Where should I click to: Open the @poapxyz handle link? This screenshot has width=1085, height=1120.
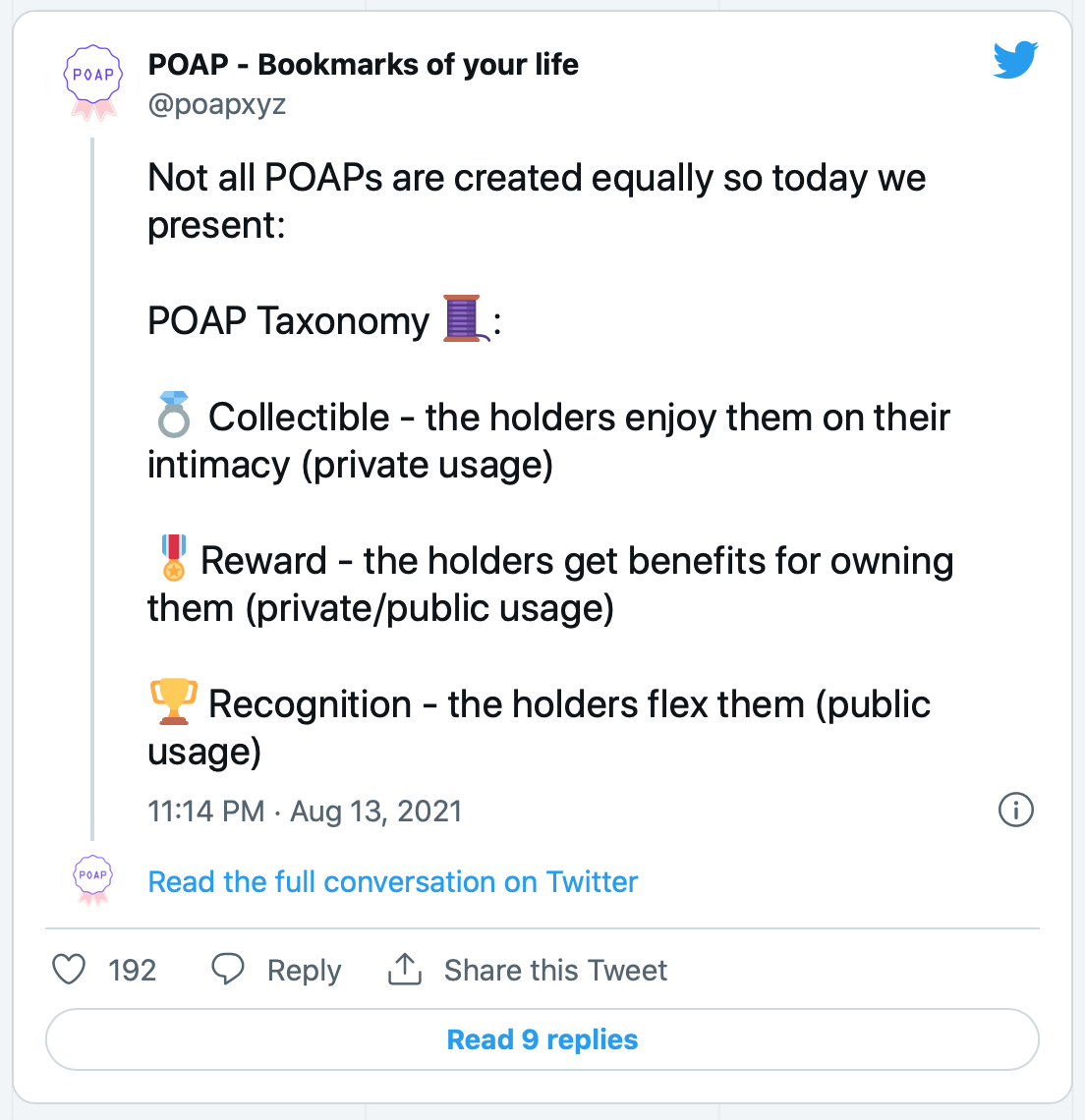(216, 104)
